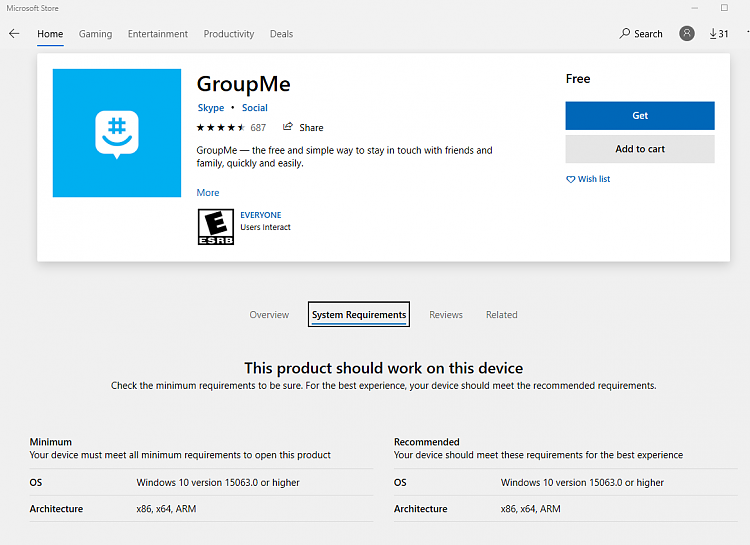Click the Minimum requirements heading
The height and width of the screenshot is (545, 750).
tap(51, 442)
